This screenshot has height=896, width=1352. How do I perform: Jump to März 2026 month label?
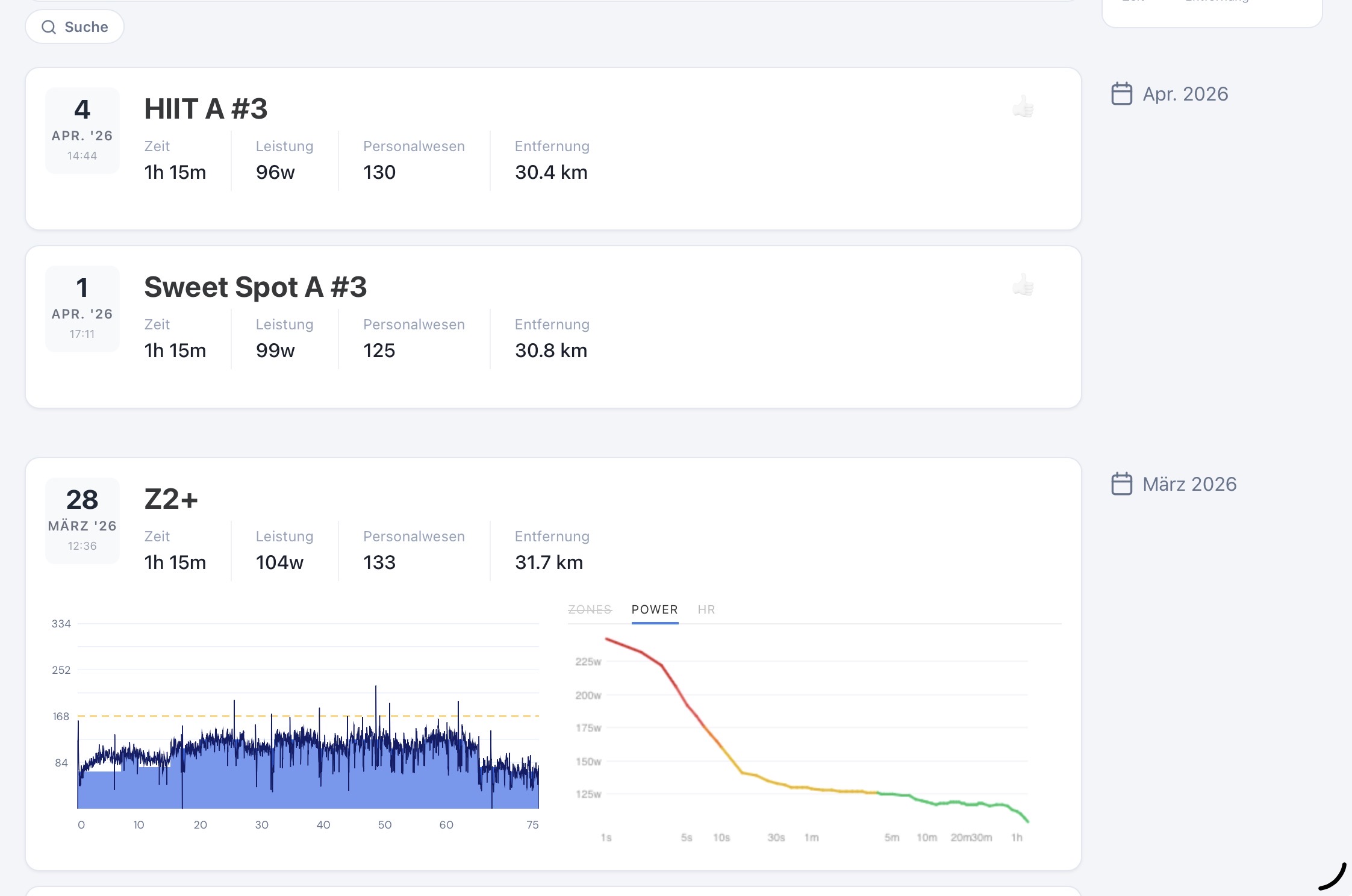point(1189,484)
